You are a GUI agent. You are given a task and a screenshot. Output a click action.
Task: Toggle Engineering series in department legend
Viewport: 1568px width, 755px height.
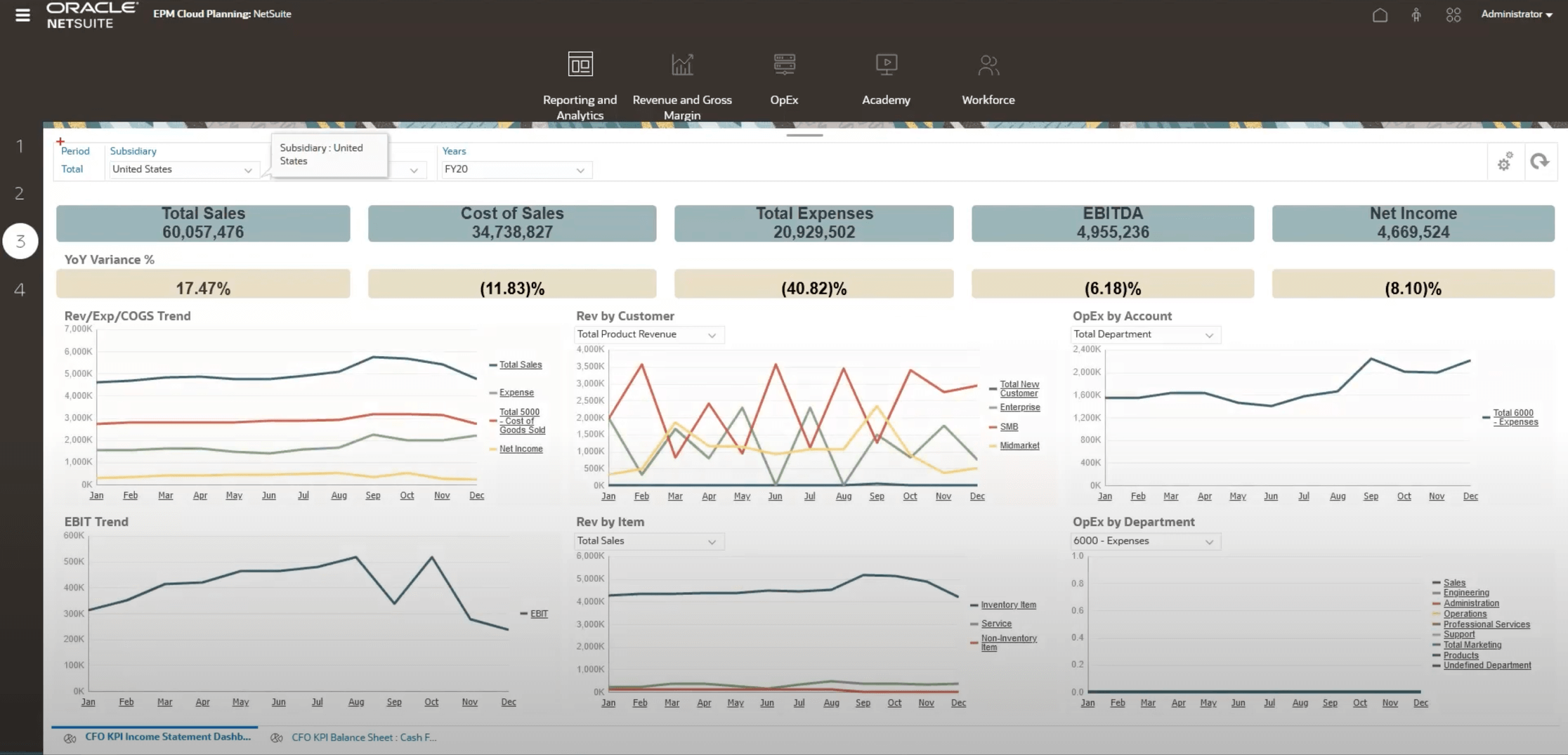pos(1465,593)
